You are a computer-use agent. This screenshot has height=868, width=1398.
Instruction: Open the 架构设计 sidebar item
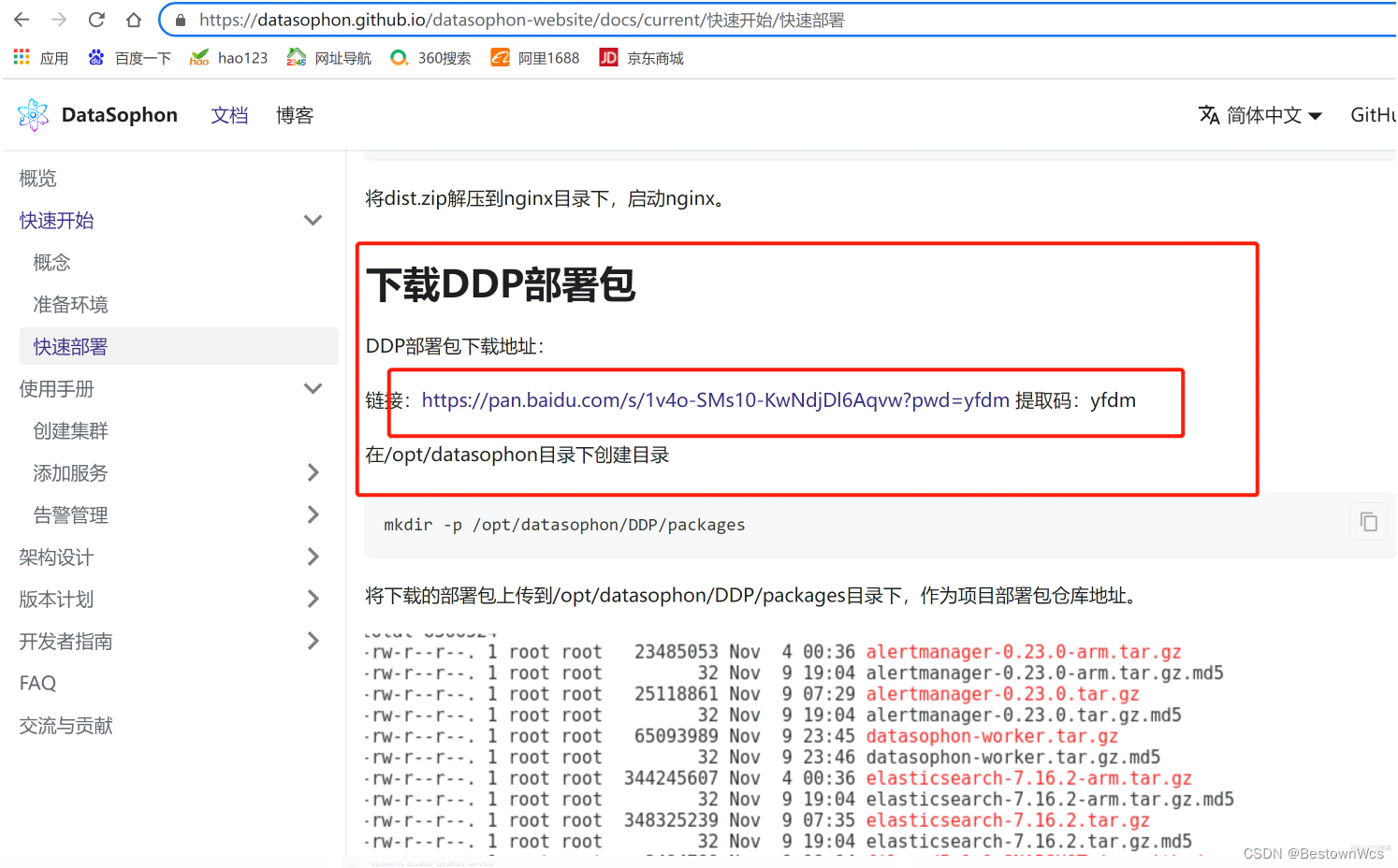(57, 557)
